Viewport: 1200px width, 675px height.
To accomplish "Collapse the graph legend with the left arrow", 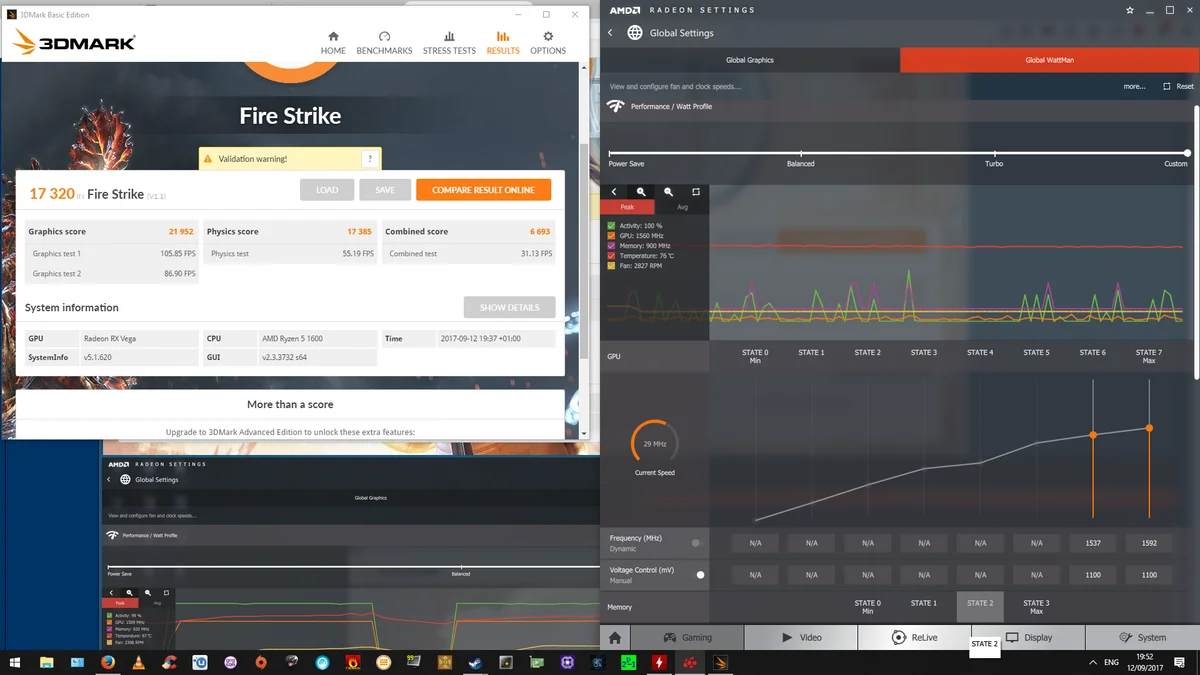I will (x=614, y=192).
